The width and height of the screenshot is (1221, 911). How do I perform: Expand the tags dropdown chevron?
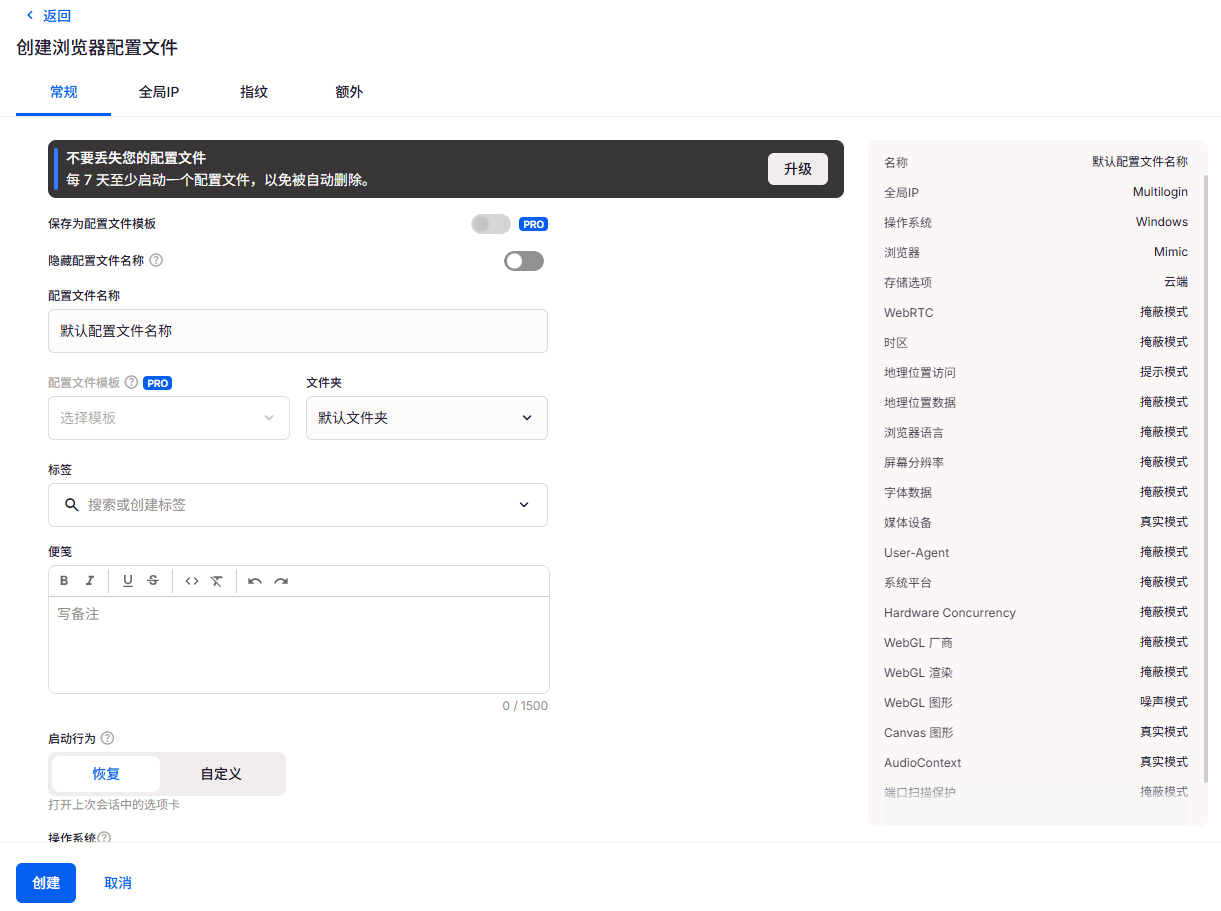point(524,505)
